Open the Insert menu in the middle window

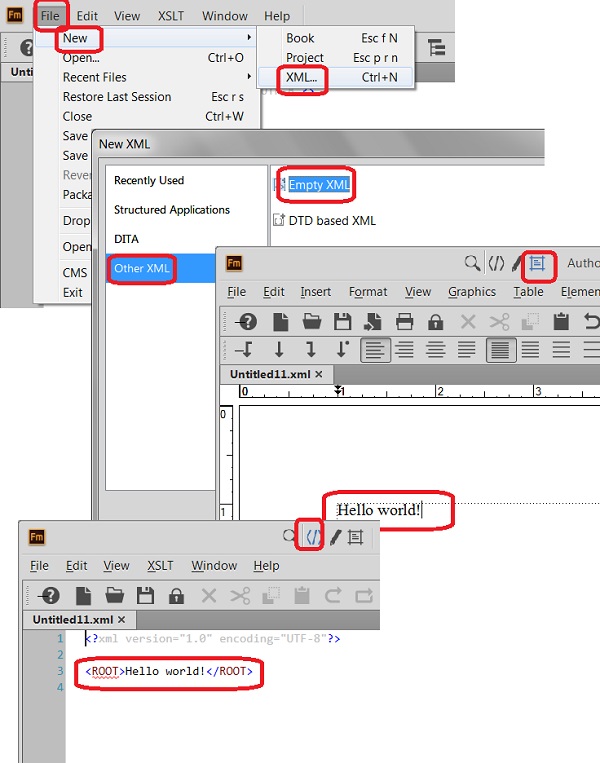click(315, 291)
